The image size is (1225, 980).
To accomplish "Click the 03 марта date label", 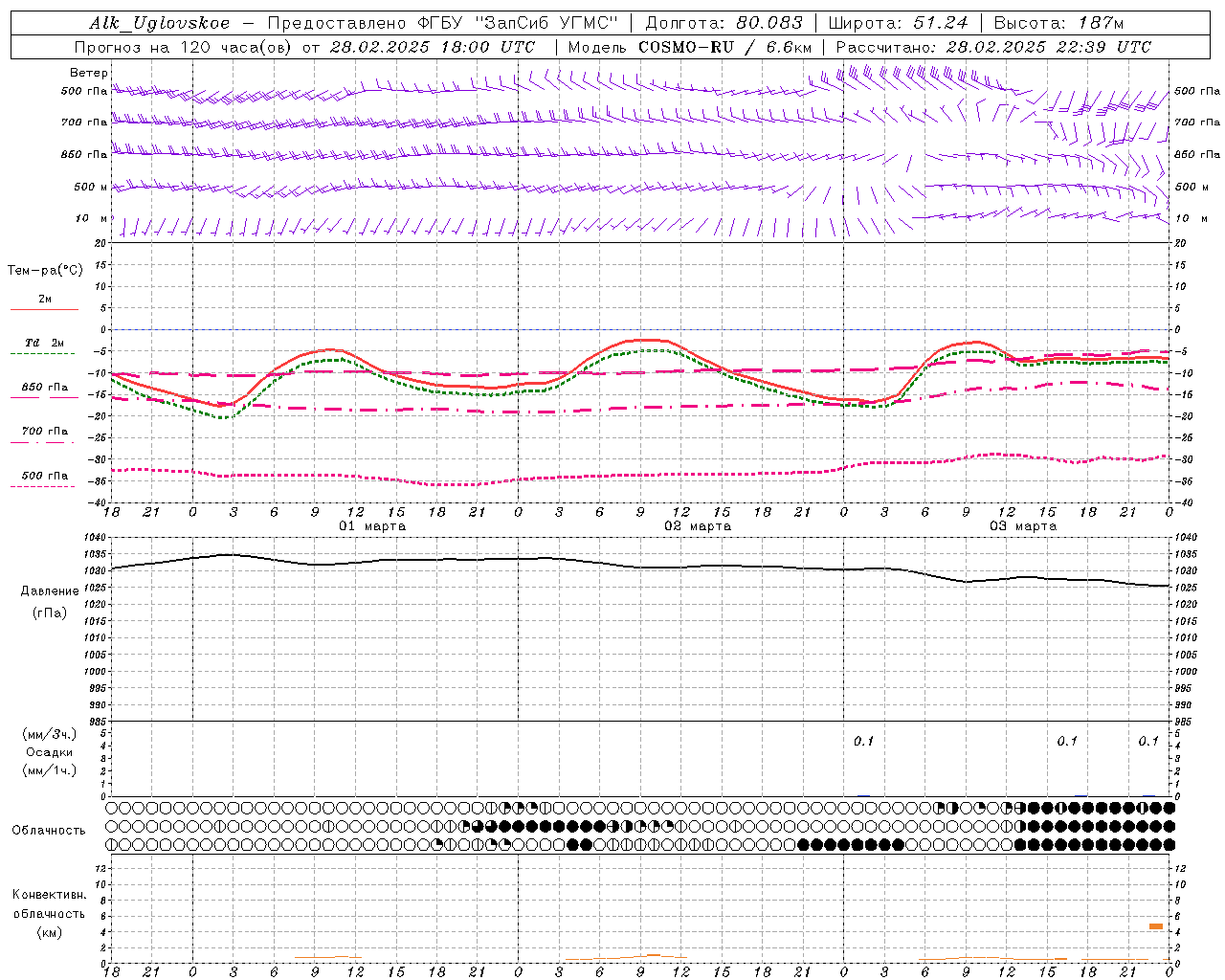I will (1023, 526).
